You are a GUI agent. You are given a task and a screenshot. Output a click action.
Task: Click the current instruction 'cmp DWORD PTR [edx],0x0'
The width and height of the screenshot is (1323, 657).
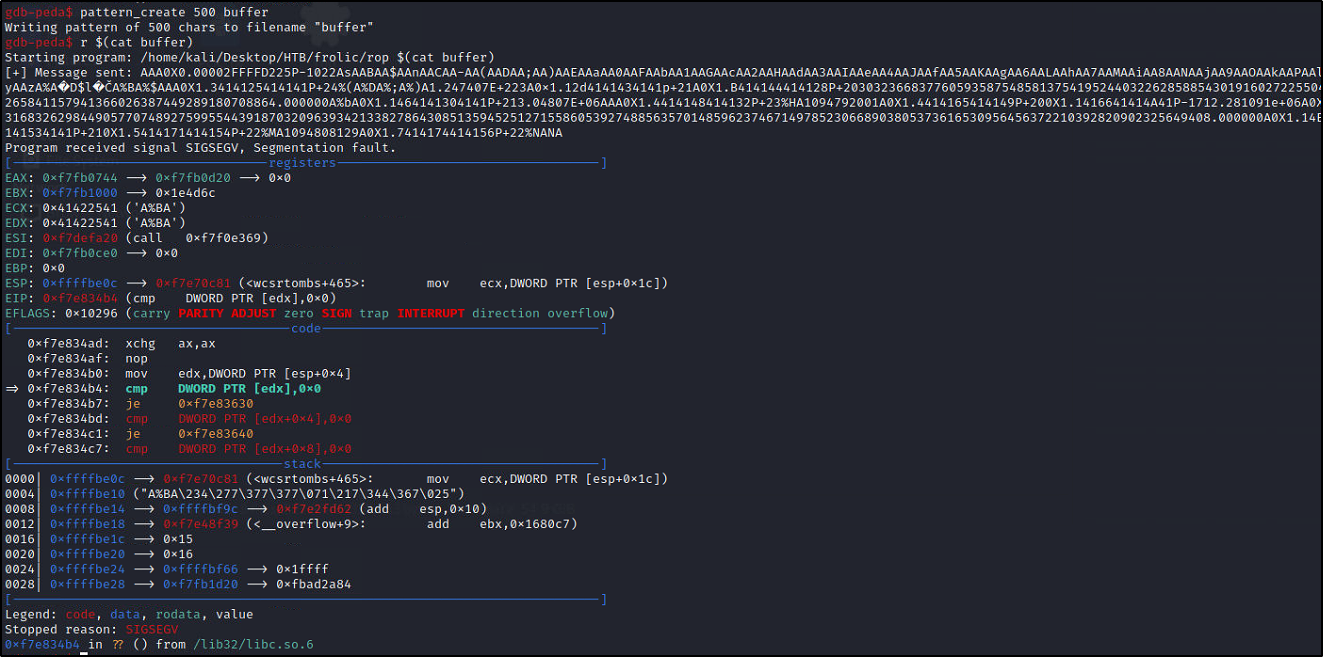coord(173,387)
